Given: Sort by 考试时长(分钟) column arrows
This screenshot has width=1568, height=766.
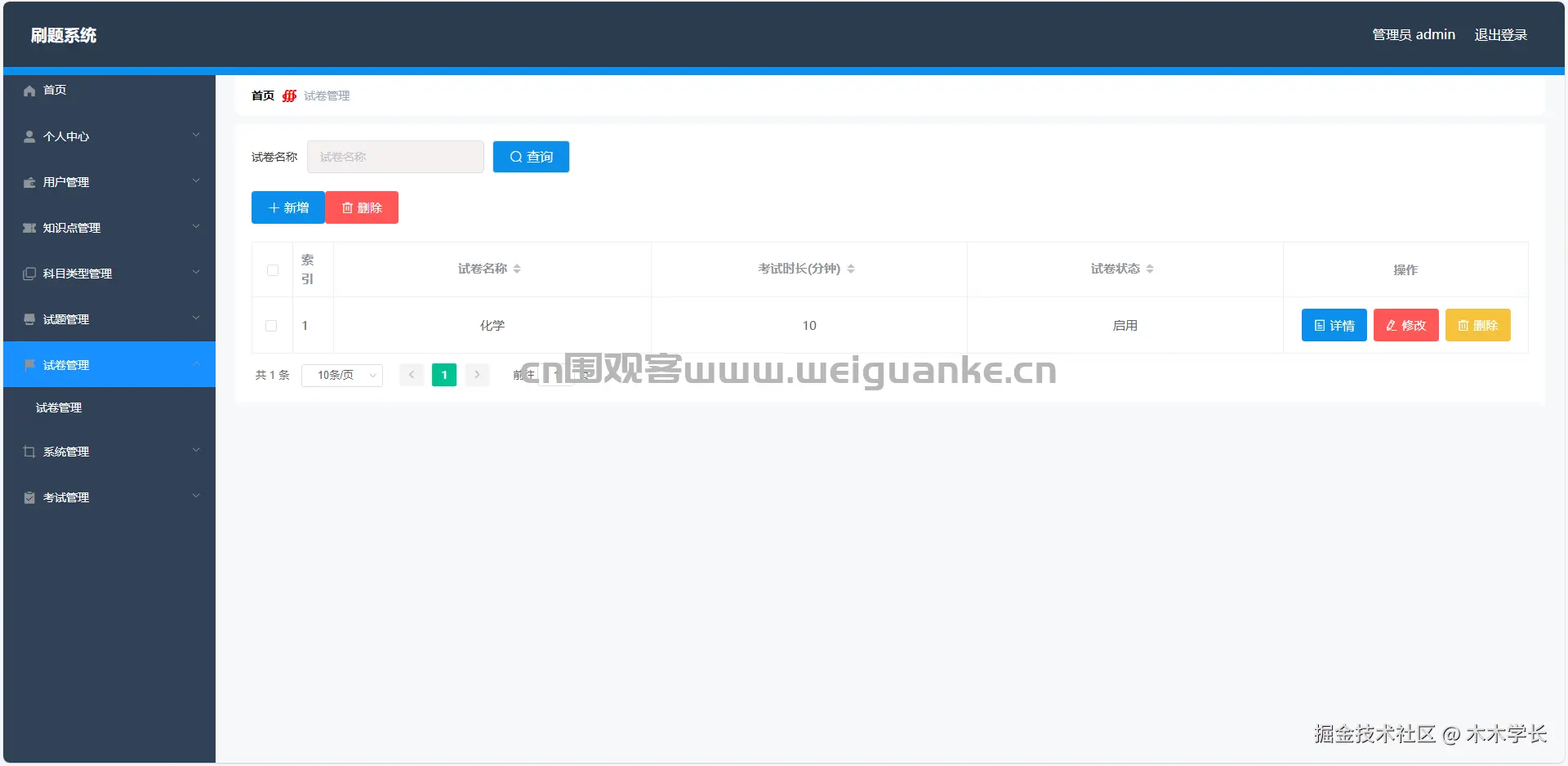Looking at the screenshot, I should coord(851,269).
